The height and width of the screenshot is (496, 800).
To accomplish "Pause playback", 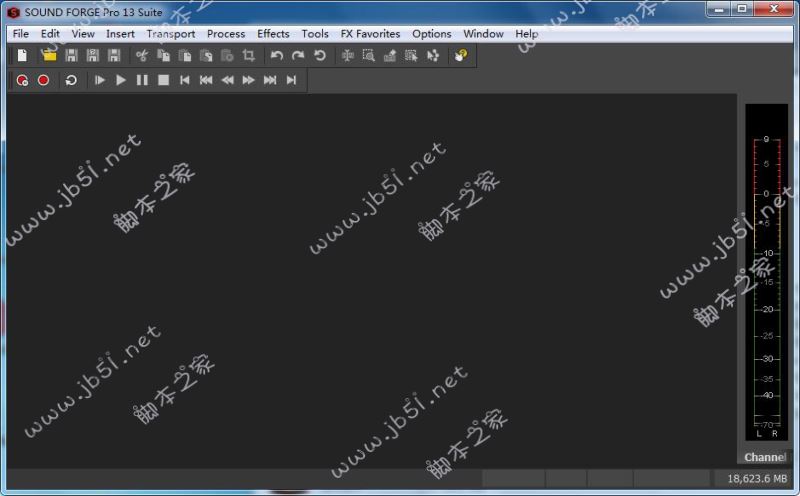I will [142, 80].
